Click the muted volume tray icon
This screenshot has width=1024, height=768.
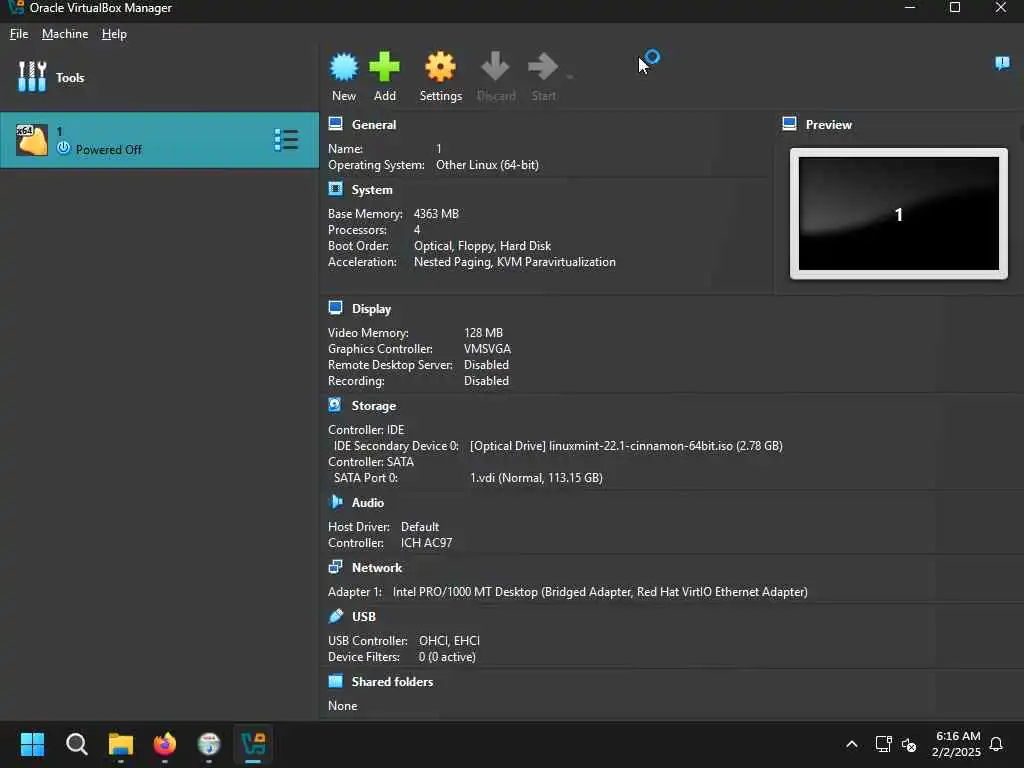908,744
